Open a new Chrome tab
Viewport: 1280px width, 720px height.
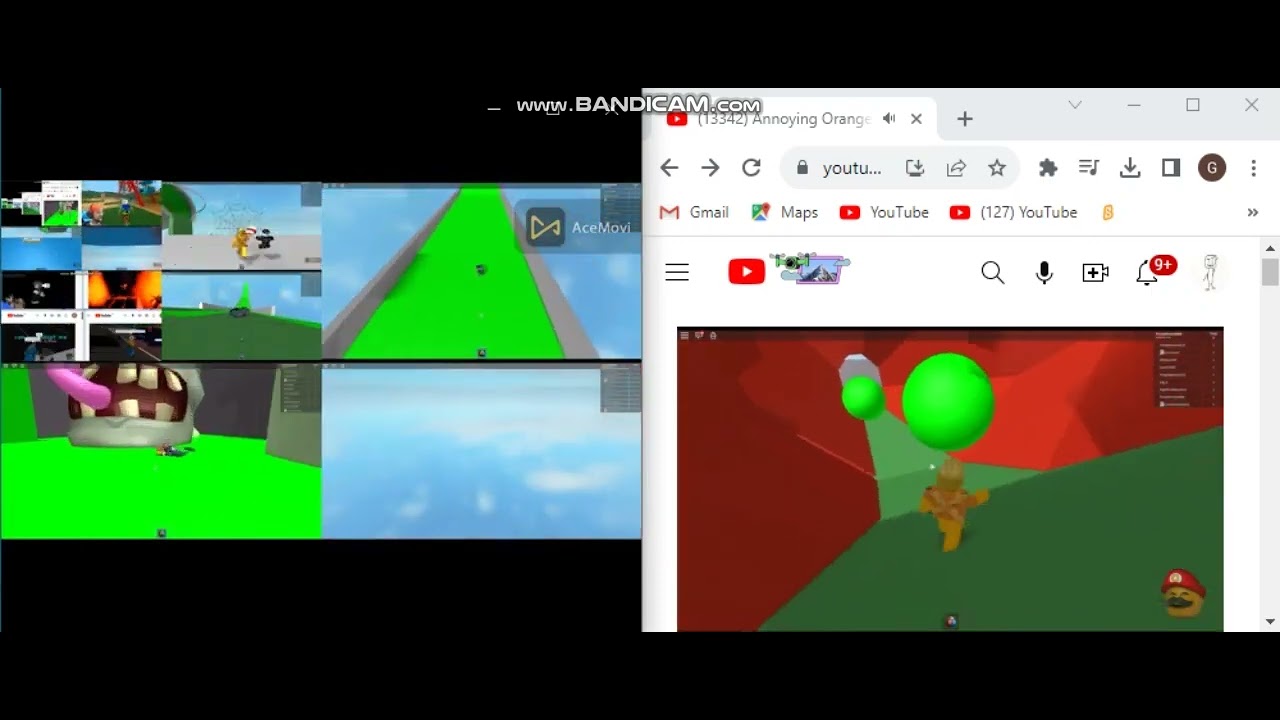(x=964, y=119)
